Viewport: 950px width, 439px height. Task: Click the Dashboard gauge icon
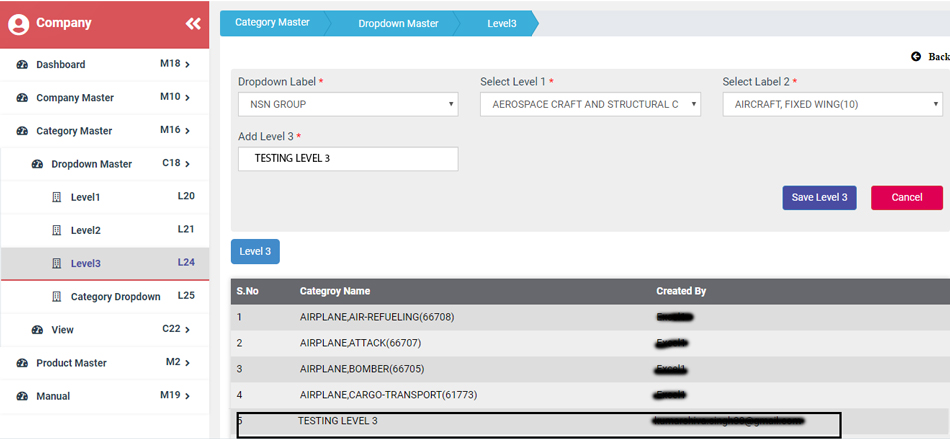point(22,65)
